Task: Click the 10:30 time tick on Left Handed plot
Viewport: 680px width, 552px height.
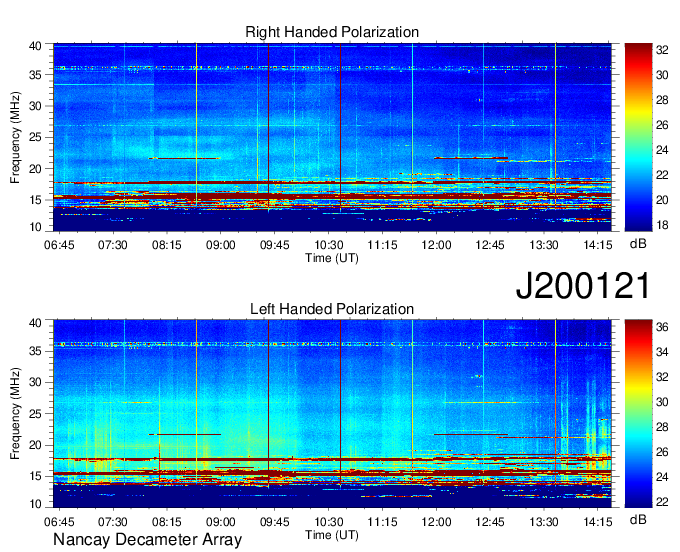Action: click(x=328, y=522)
